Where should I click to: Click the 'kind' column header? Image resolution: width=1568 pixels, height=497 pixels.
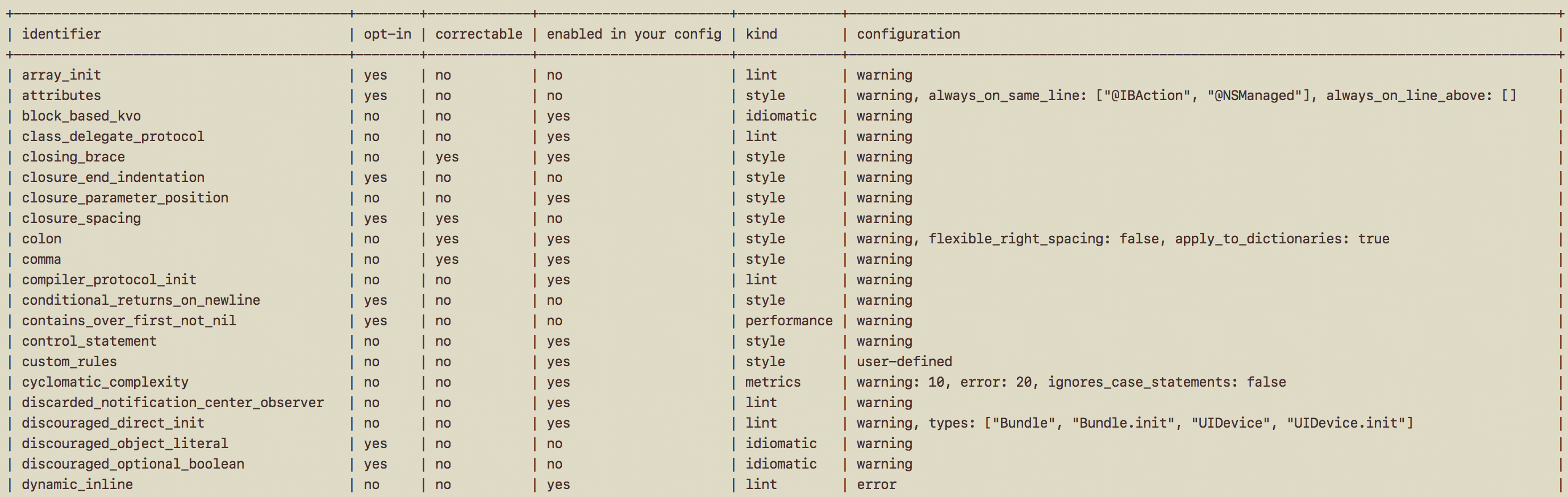coord(761,34)
